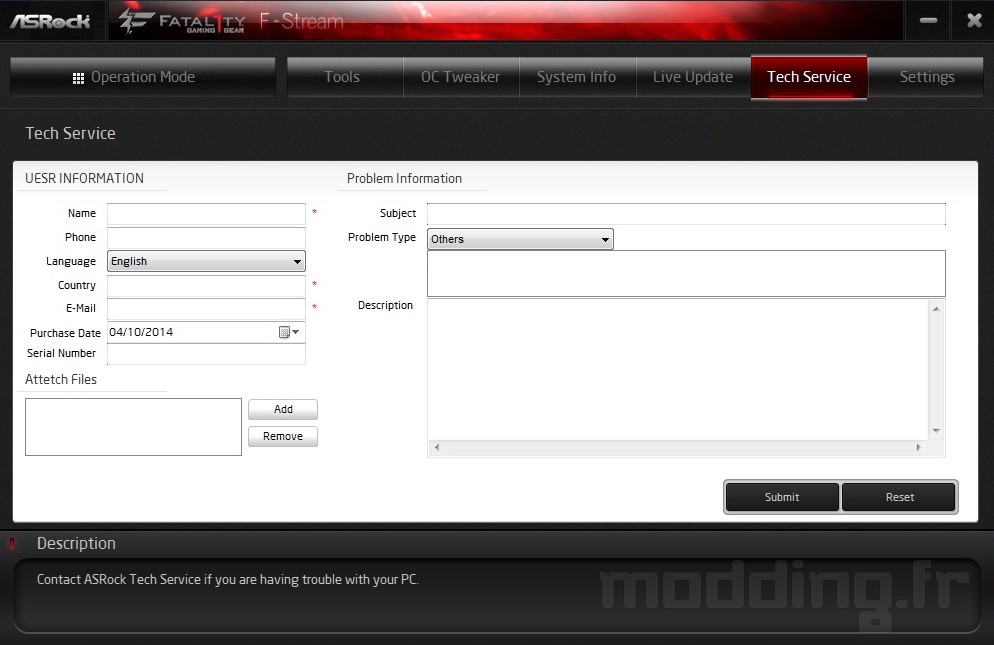Click the Description scroll down arrow
This screenshot has height=645, width=994.
(x=936, y=431)
